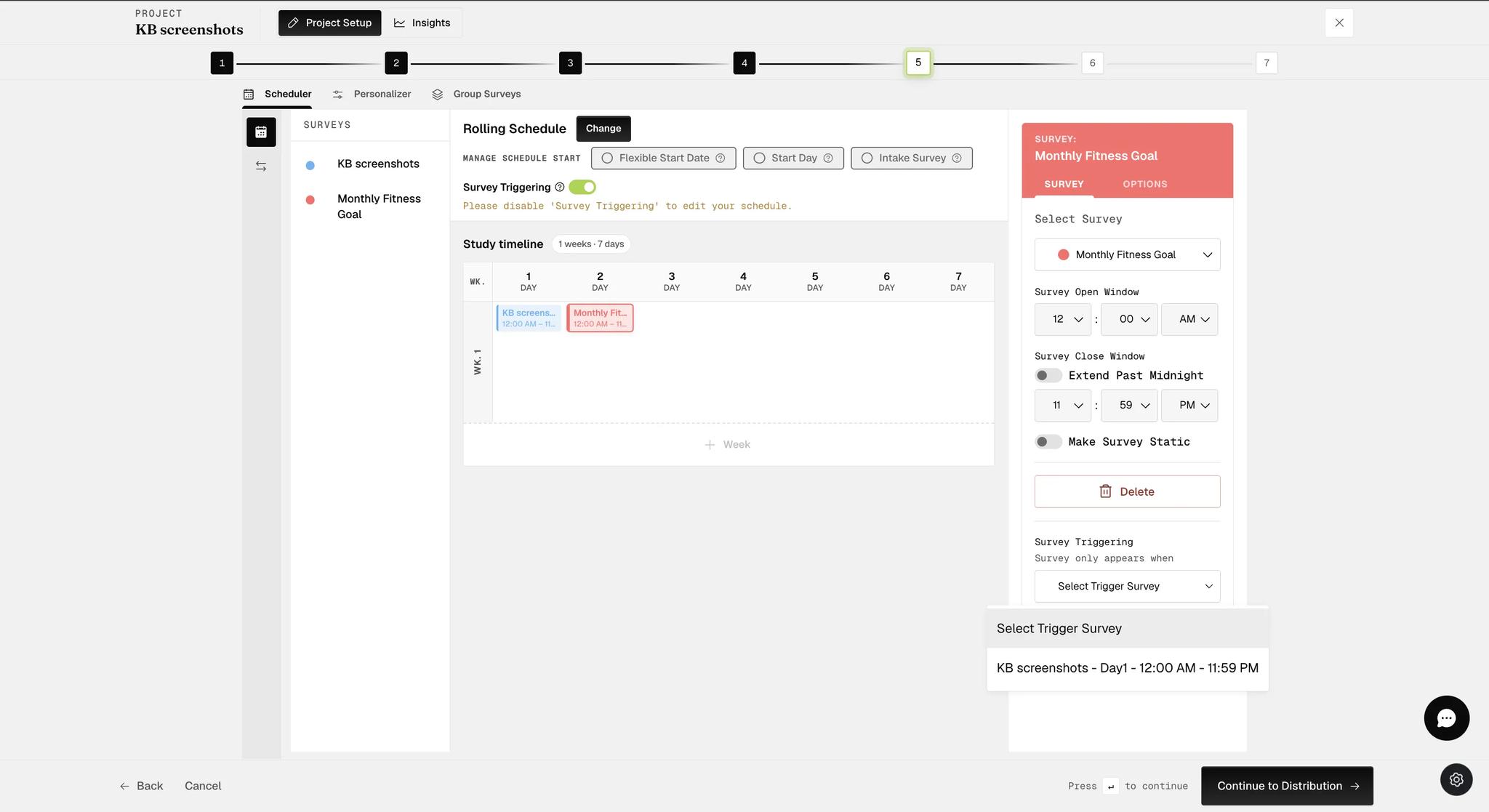This screenshot has height=812, width=1489.
Task: Enable Make Survey Static switch
Action: point(1048,441)
